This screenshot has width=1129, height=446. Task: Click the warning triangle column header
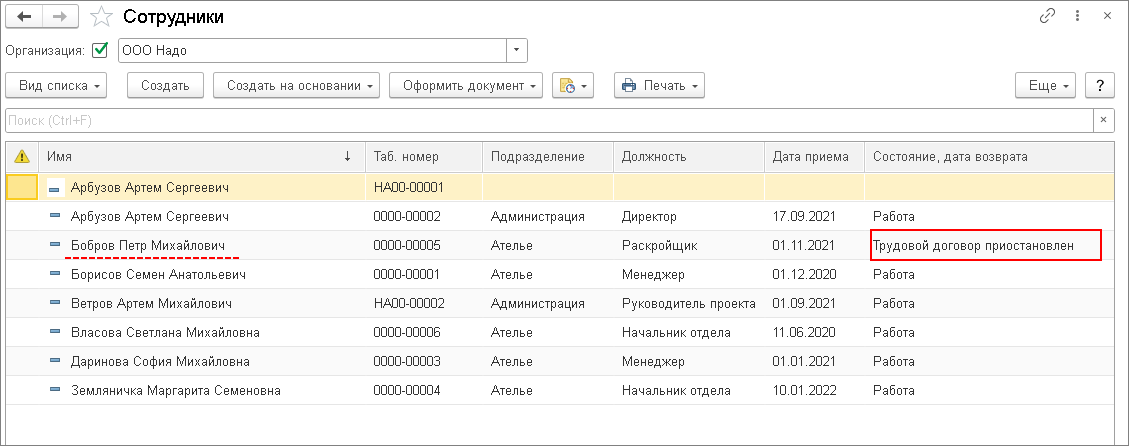[21, 157]
